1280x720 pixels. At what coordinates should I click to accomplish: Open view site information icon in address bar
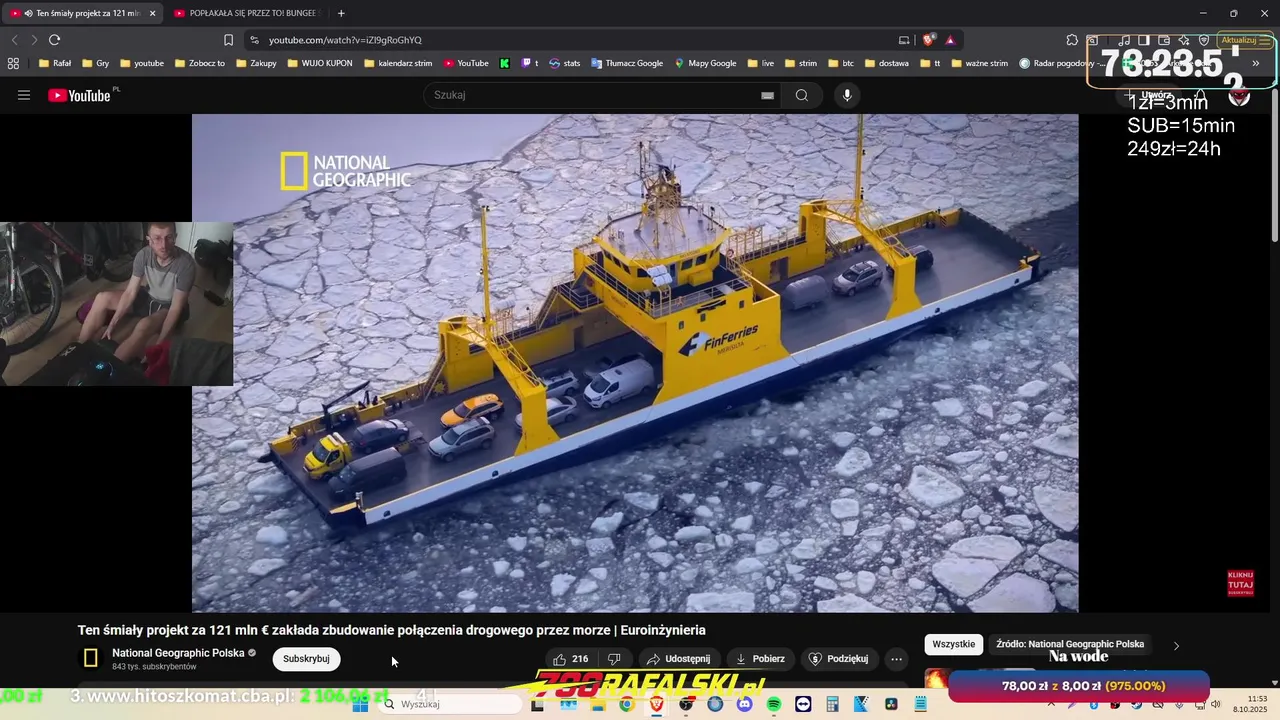[x=254, y=40]
